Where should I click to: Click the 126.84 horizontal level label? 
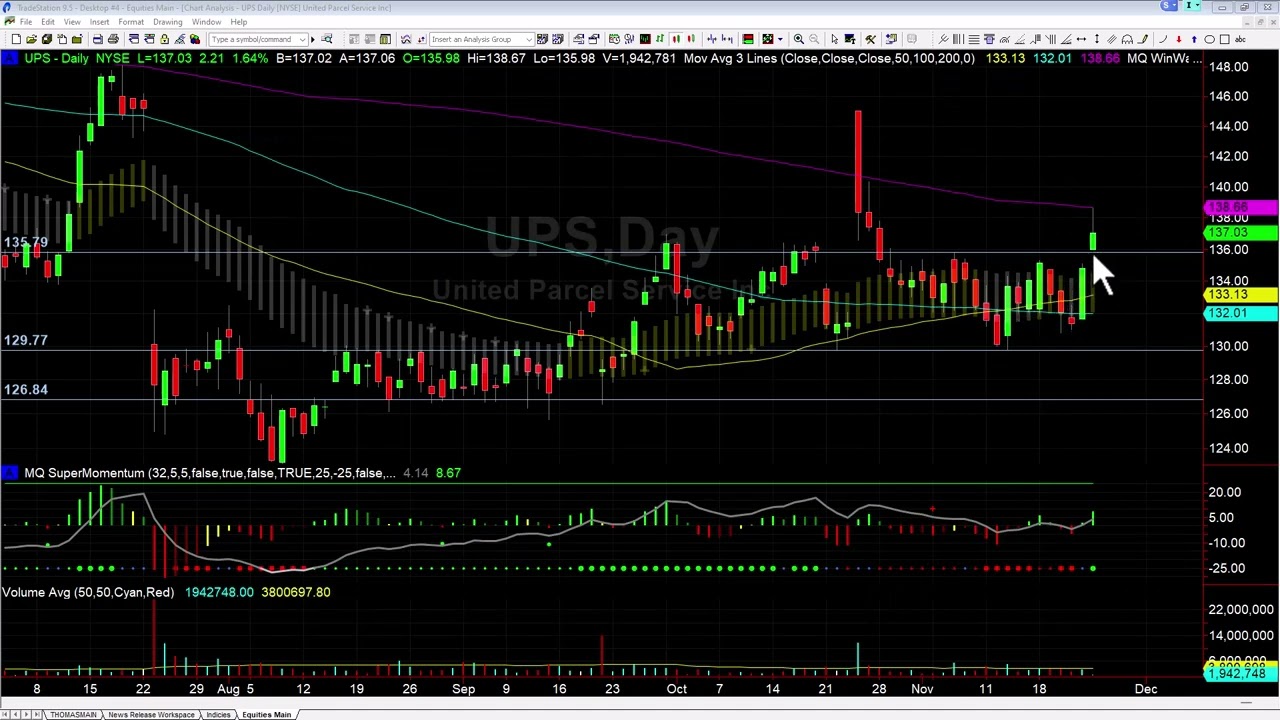(x=26, y=389)
